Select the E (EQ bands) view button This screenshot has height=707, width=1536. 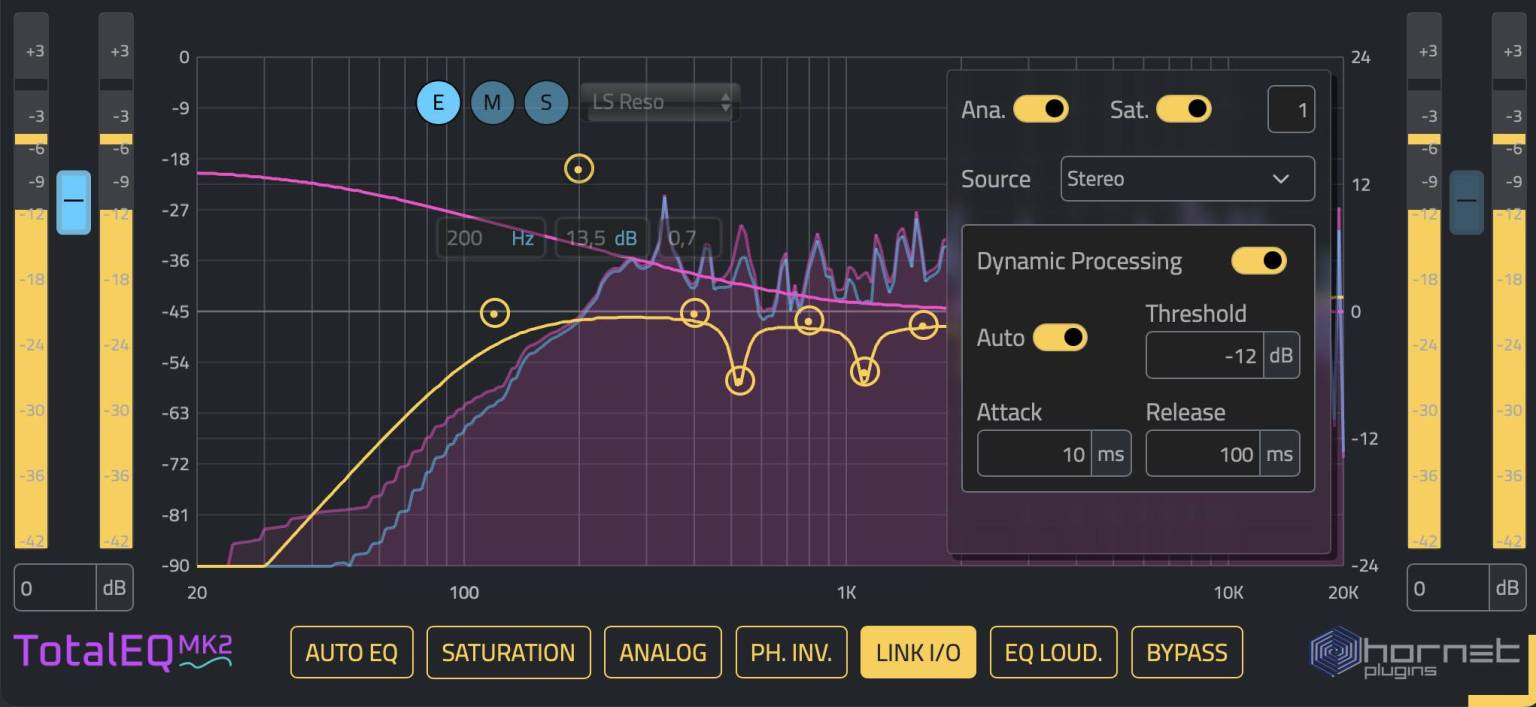click(438, 102)
